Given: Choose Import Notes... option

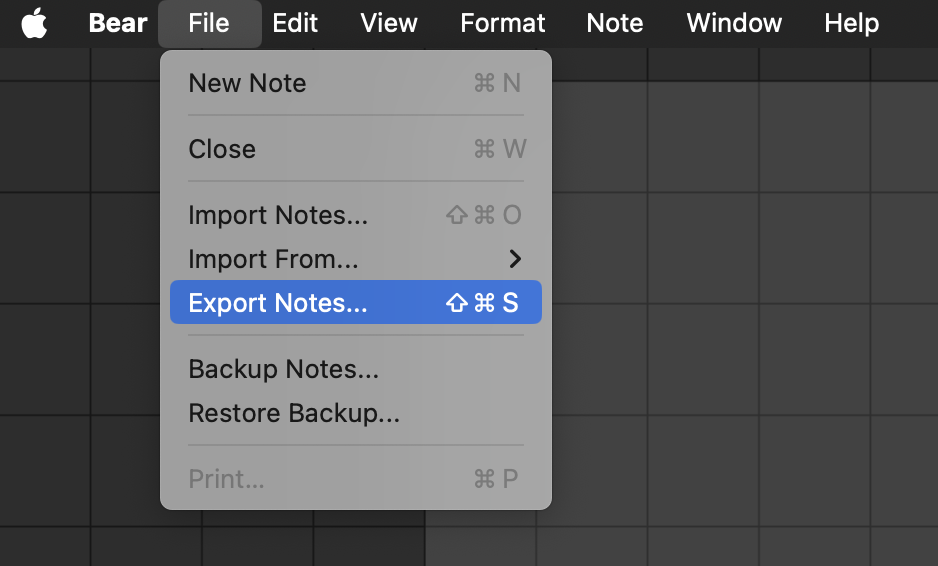Looking at the screenshot, I should click(278, 215).
